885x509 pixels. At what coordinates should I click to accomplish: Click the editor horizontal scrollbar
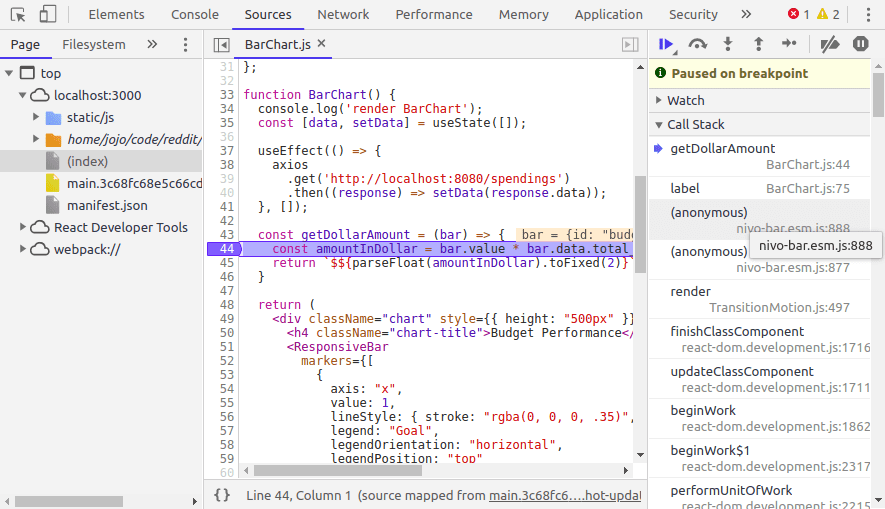pos(338,470)
